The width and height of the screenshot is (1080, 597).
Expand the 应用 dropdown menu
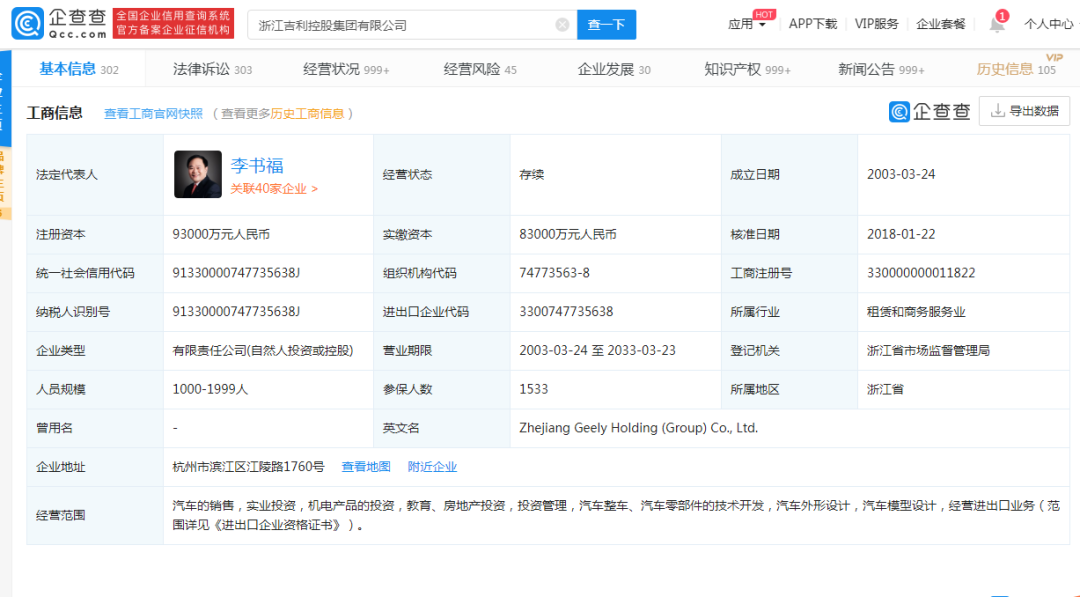[x=747, y=24]
